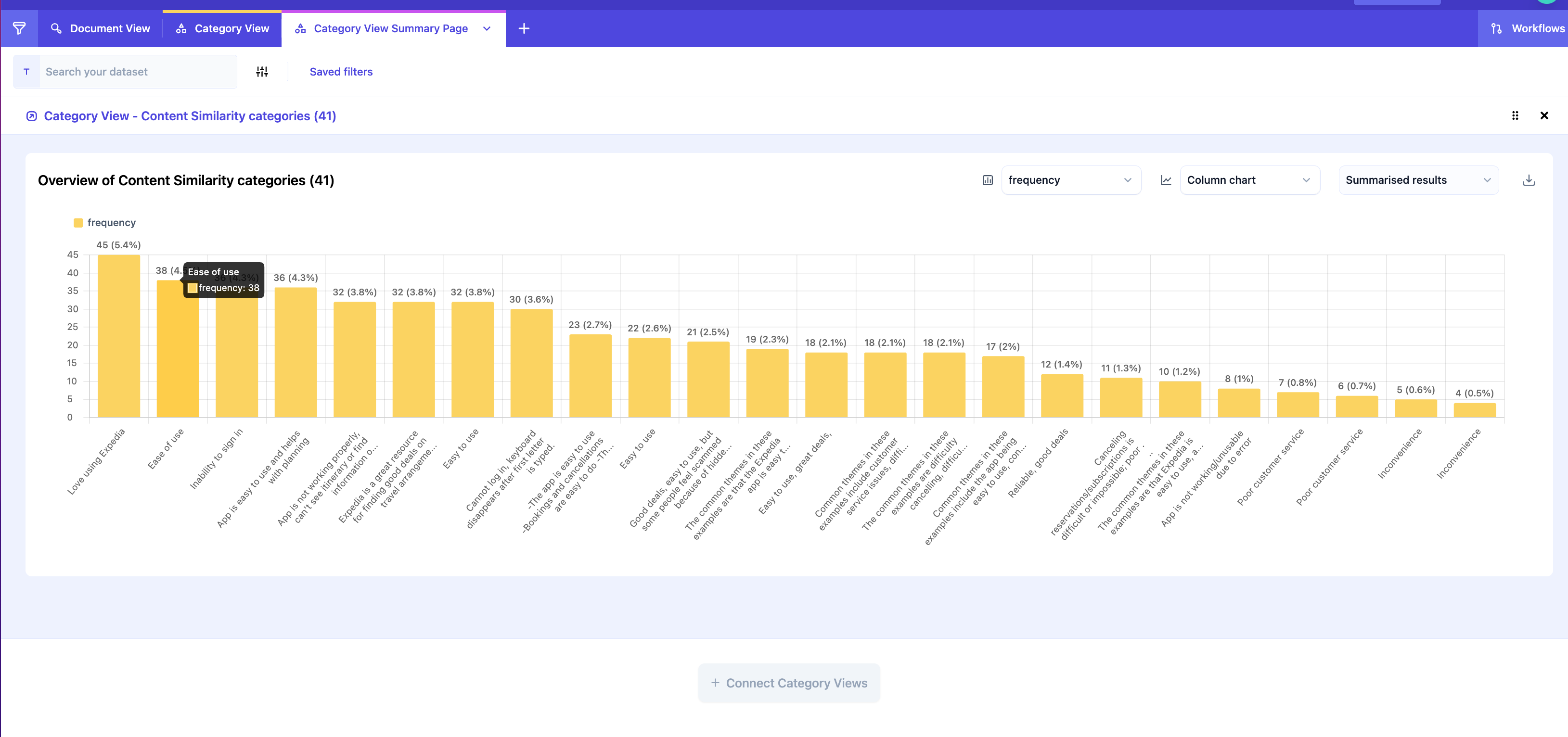
Task: Click the download chart icon
Action: [x=1529, y=180]
